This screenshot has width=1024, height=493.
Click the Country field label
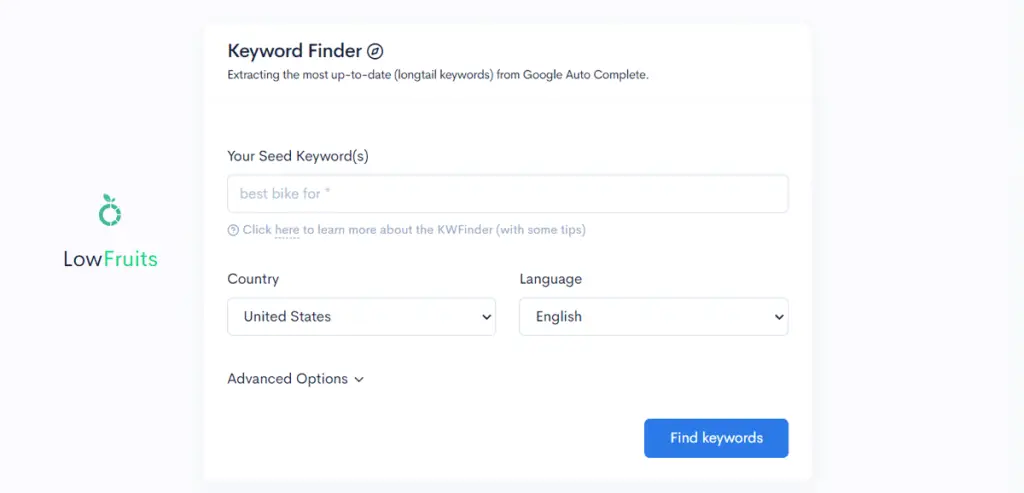(x=253, y=279)
